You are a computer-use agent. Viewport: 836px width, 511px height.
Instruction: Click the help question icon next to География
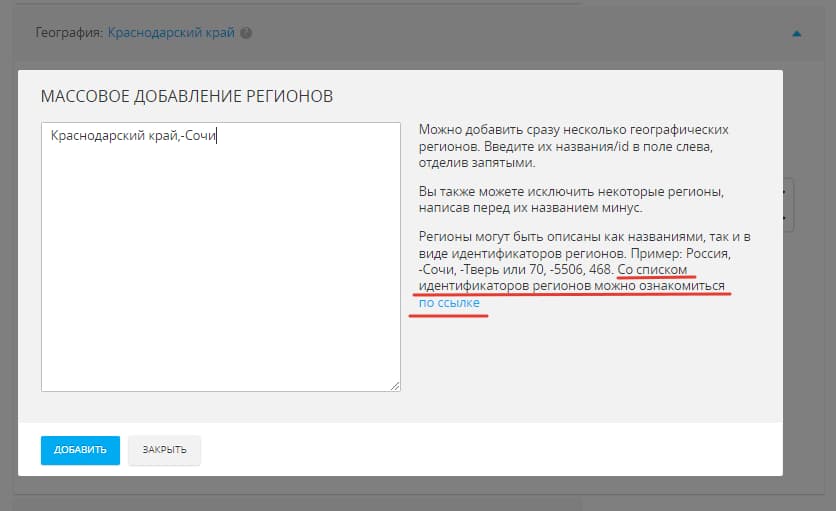[246, 33]
